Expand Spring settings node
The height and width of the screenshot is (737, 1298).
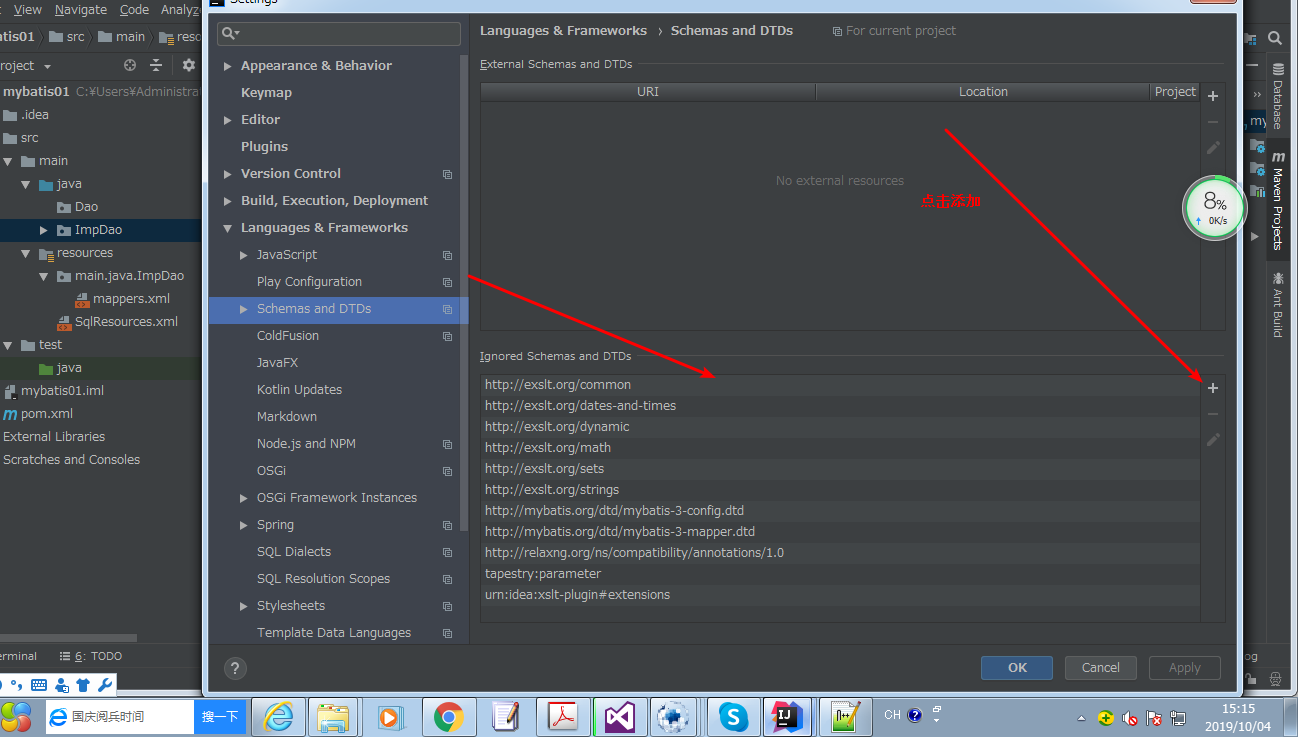point(244,525)
